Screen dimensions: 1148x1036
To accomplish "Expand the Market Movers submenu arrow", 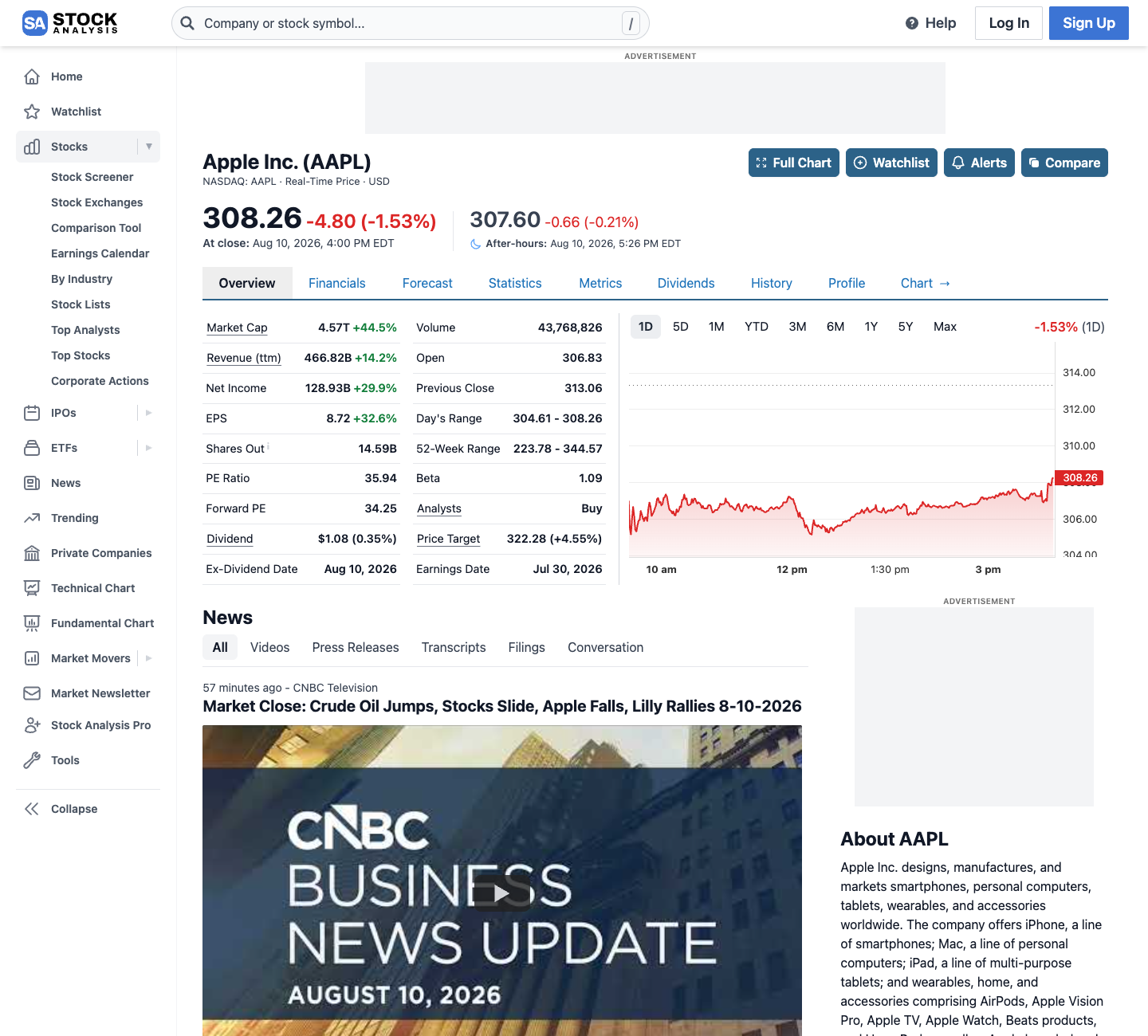I will 149,658.
